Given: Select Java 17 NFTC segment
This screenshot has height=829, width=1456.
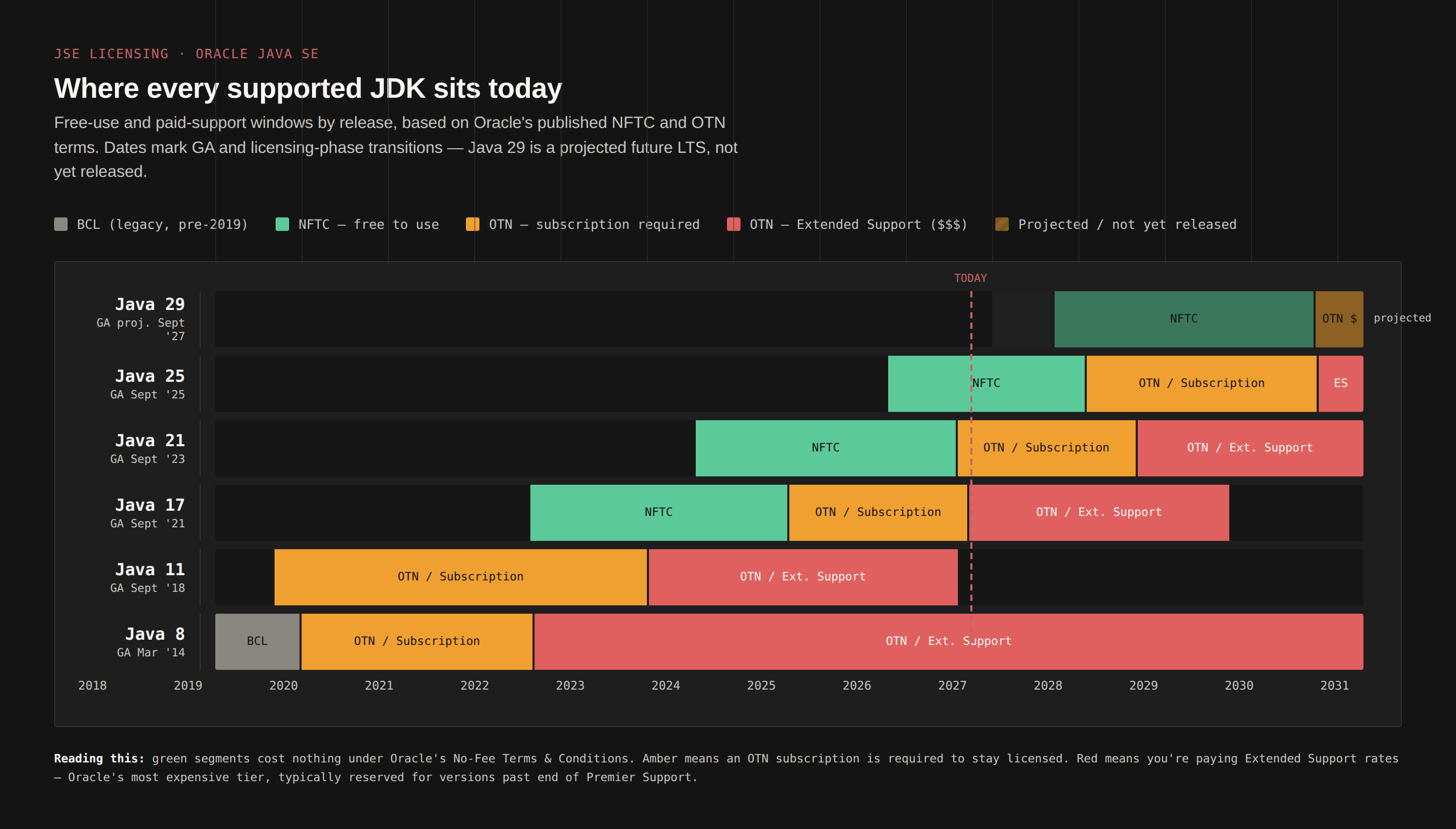Looking at the screenshot, I should (x=658, y=513).
